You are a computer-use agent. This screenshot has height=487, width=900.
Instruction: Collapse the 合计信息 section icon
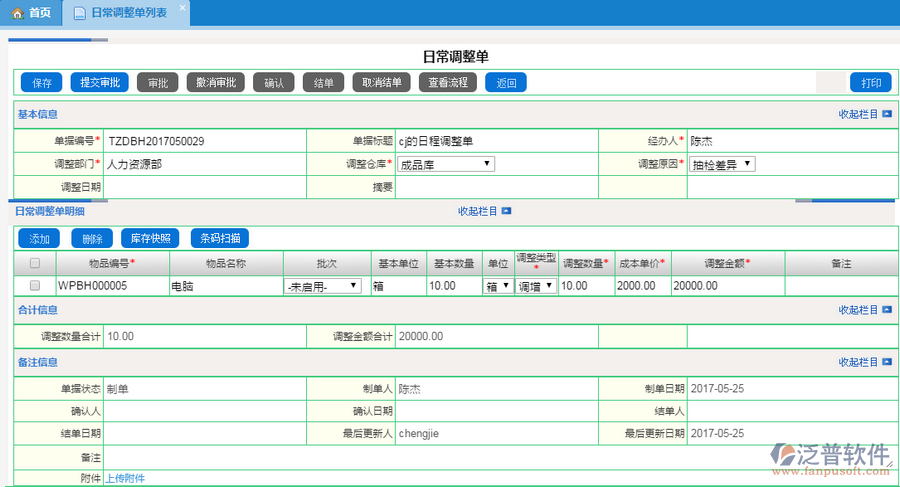coord(886,311)
